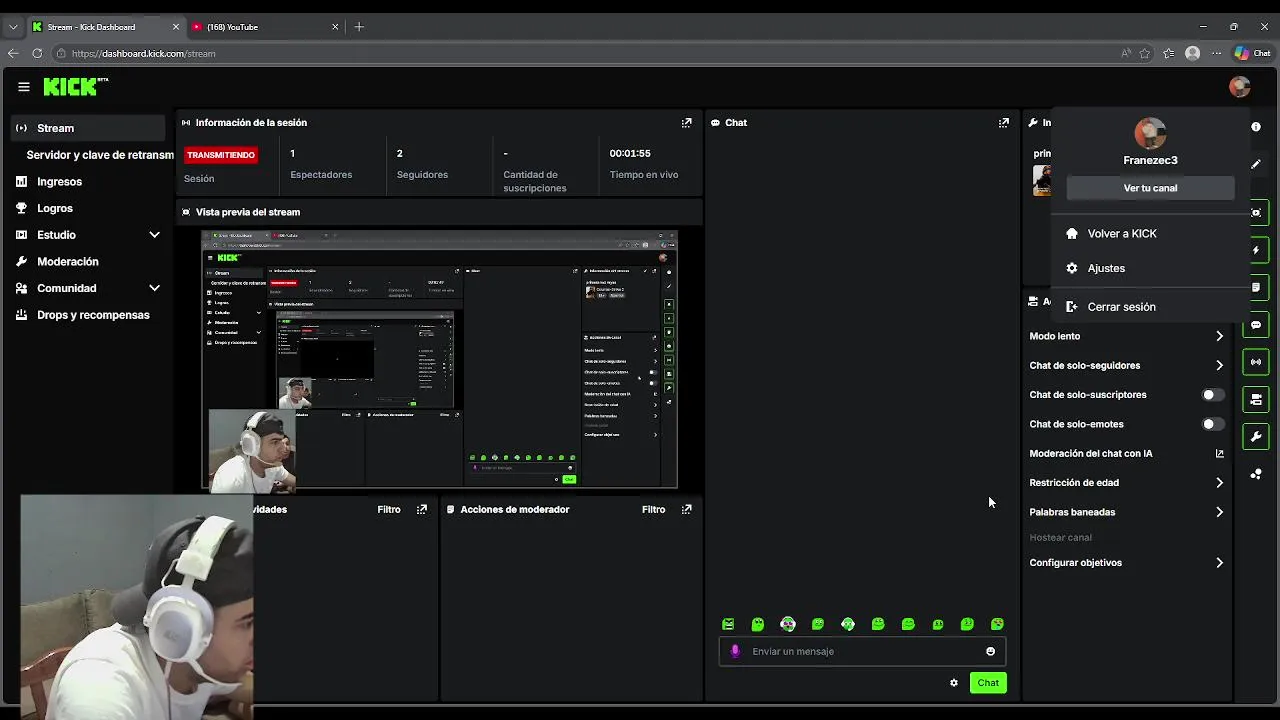Screen dimensions: 1280x720
Task: Open chat settings gear icon
Action: (954, 683)
